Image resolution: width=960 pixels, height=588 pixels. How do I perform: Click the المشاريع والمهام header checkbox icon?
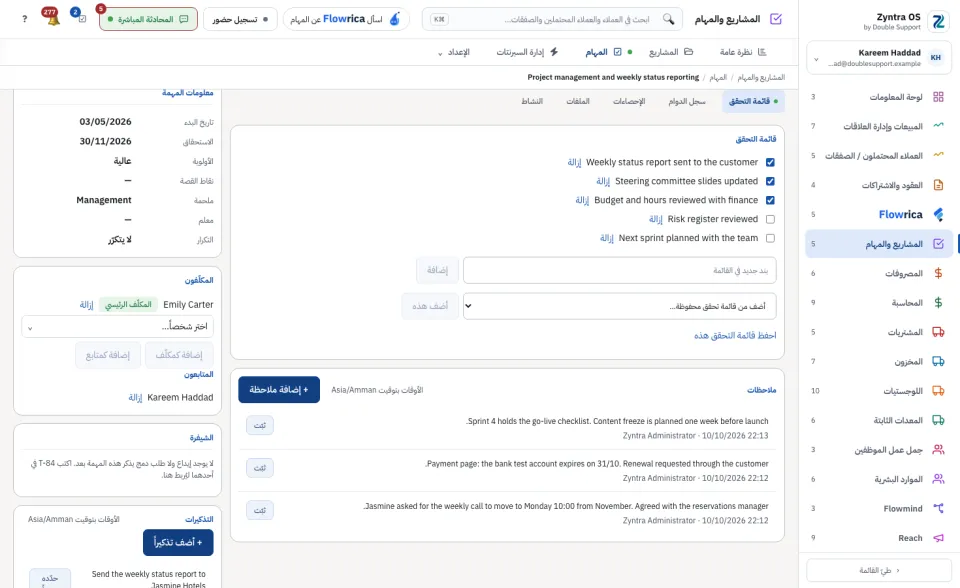pos(776,19)
